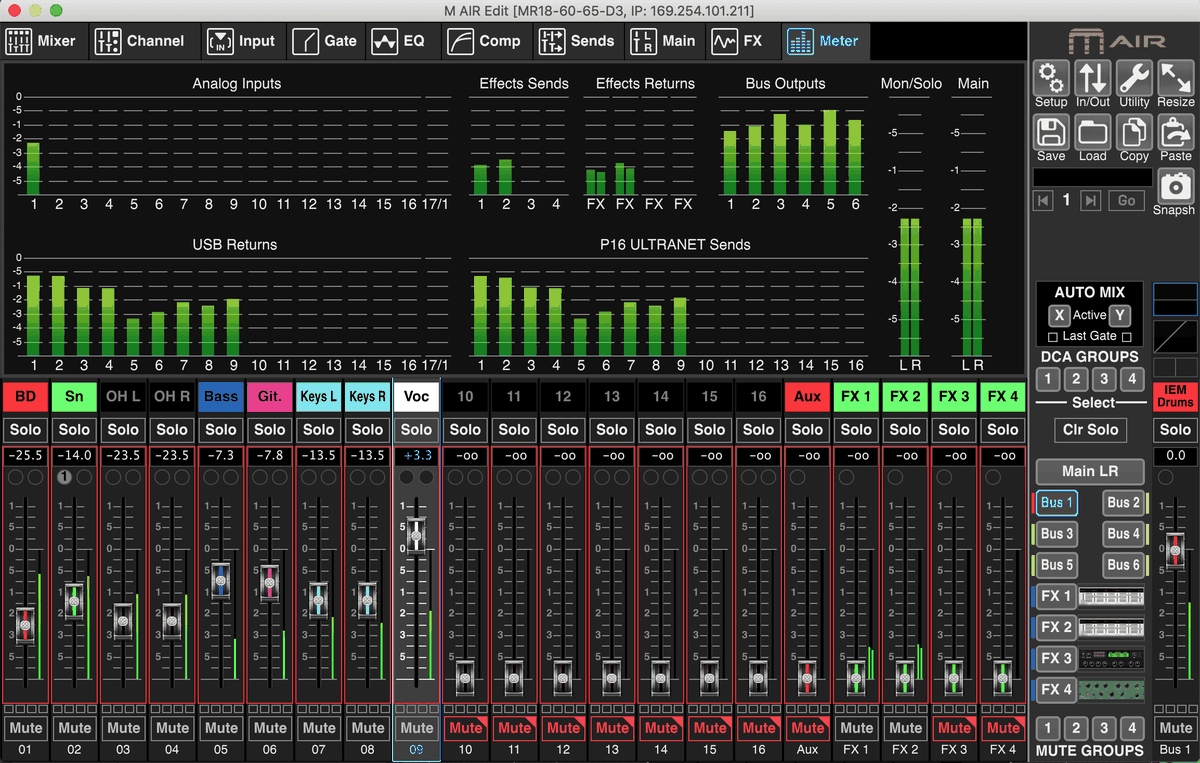Viewport: 1200px width, 763px height.
Task: Select Bus 1 sends on faders
Action: [x=1057, y=503]
